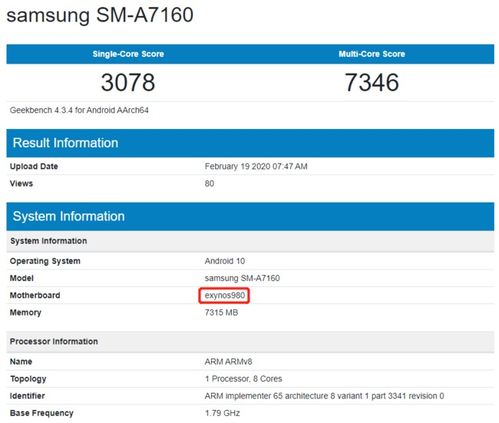Select the Single-Core Score header

[x=128, y=54]
